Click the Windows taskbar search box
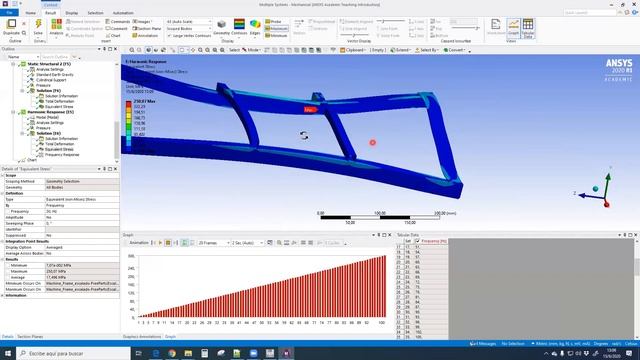 73,353
